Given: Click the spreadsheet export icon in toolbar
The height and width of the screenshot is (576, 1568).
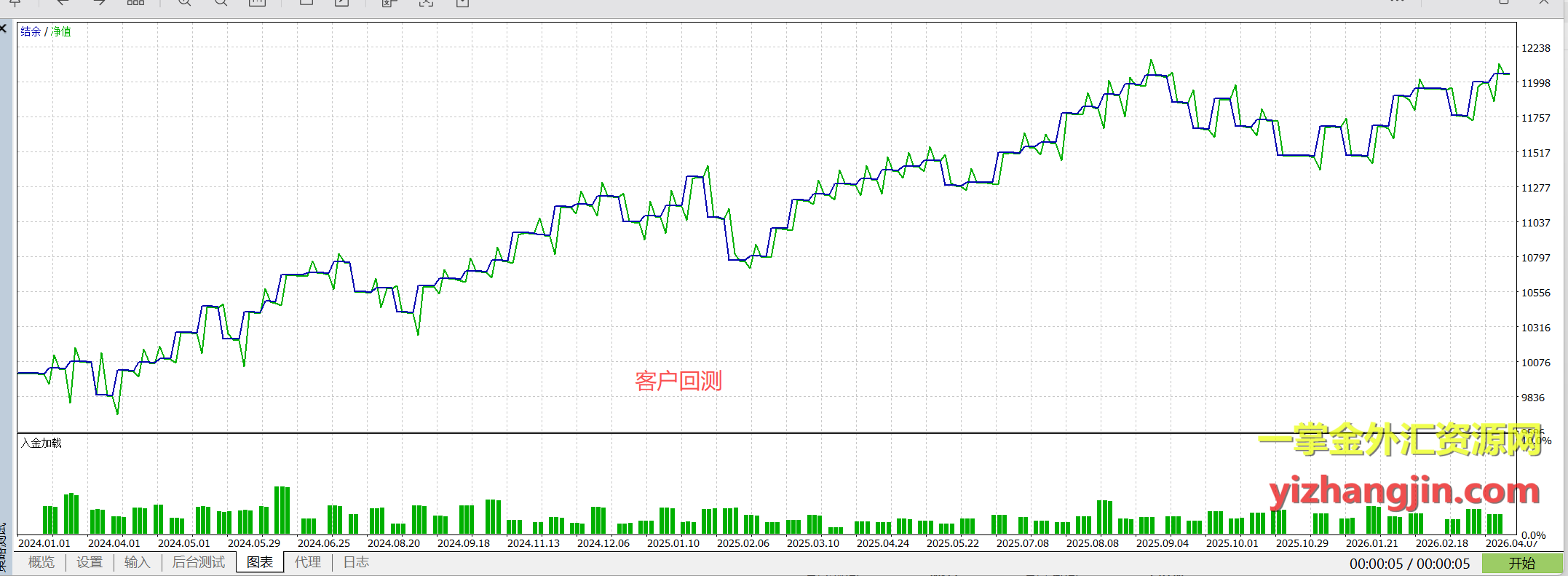Looking at the screenshot, I should click(x=389, y=3).
